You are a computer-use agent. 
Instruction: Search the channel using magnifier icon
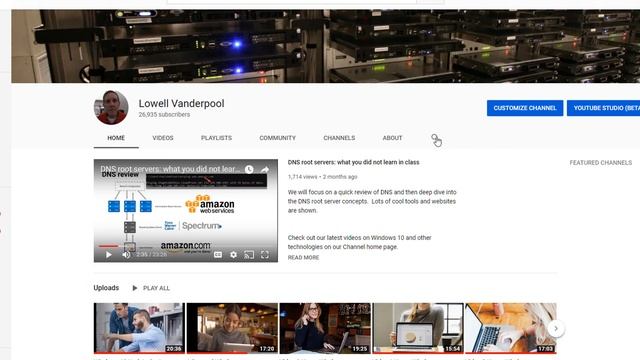point(435,138)
